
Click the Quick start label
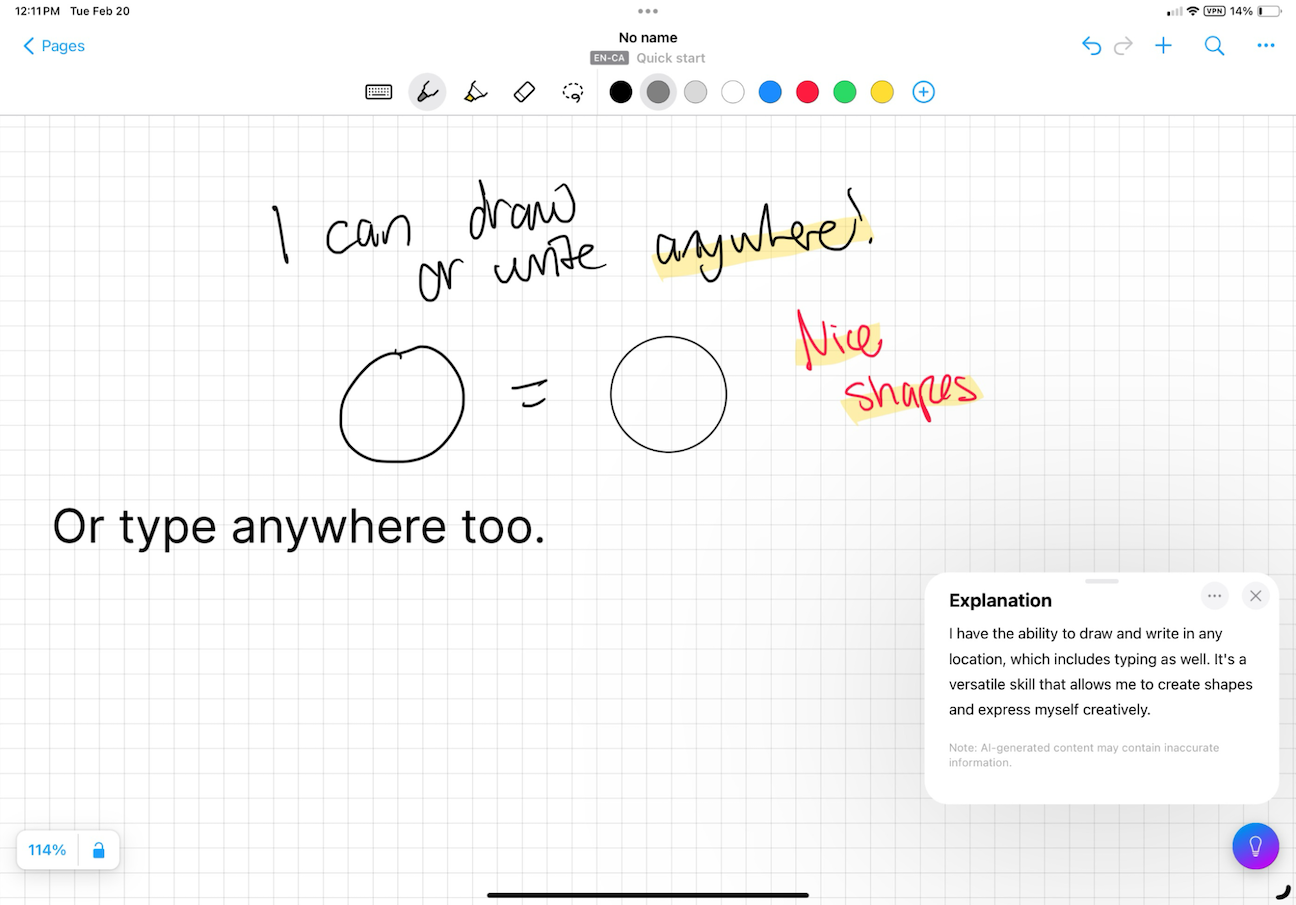[x=671, y=58]
